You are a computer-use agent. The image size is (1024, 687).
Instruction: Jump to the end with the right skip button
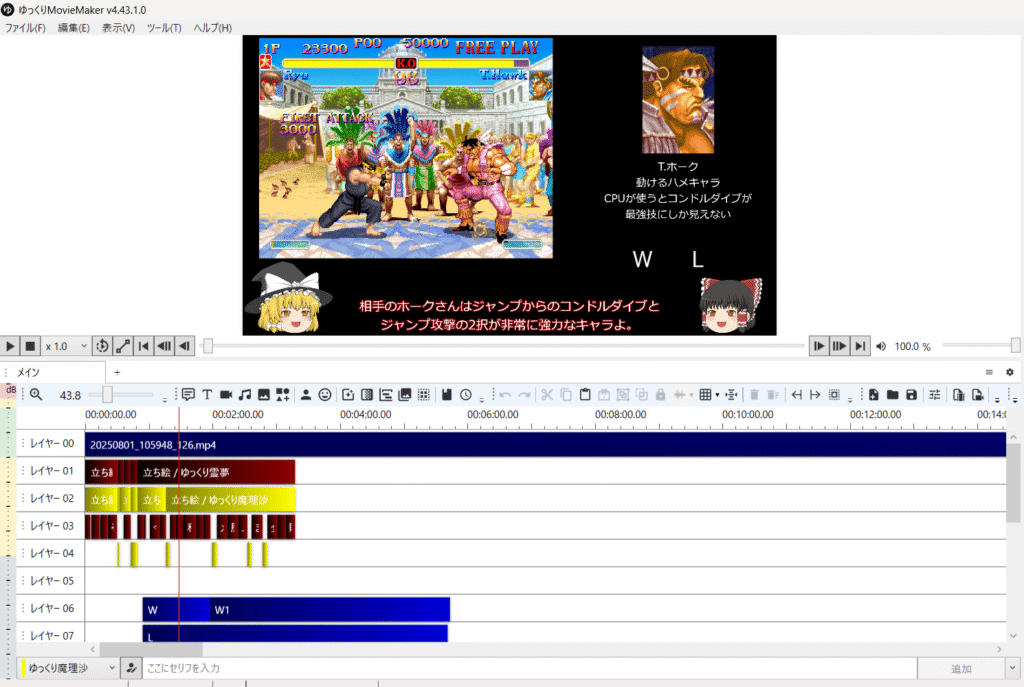(861, 346)
